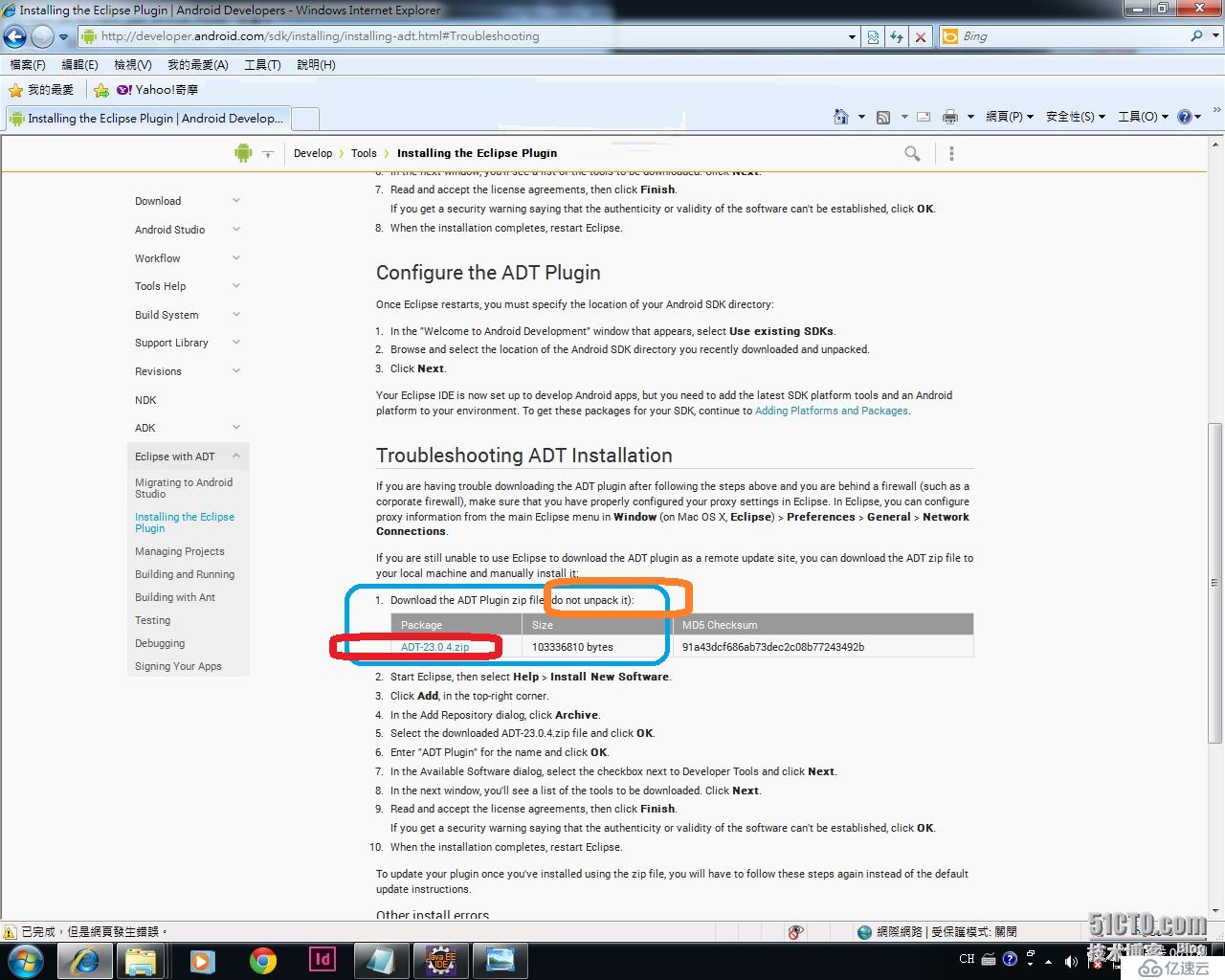Click the Home page icon in the command bar
The width and height of the screenshot is (1225, 980).
(841, 117)
